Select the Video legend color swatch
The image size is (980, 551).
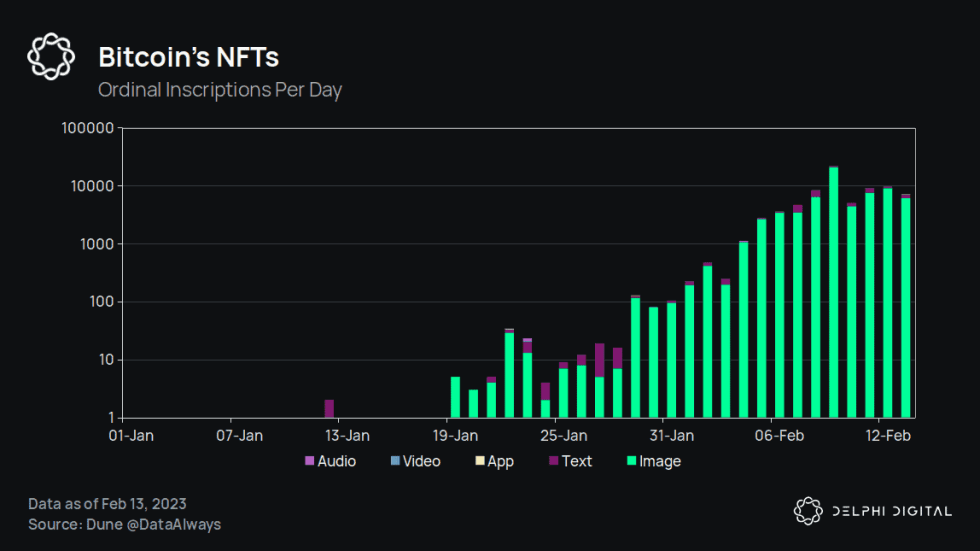tap(394, 461)
